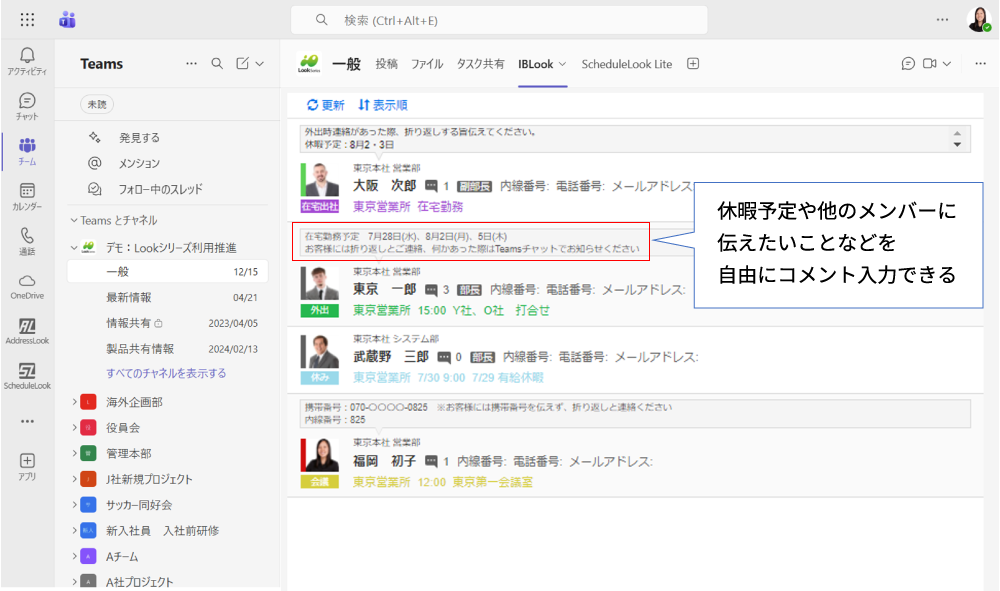This screenshot has width=1000, height=591.
Task: Switch to the ファイル tab
Action: [x=427, y=64]
